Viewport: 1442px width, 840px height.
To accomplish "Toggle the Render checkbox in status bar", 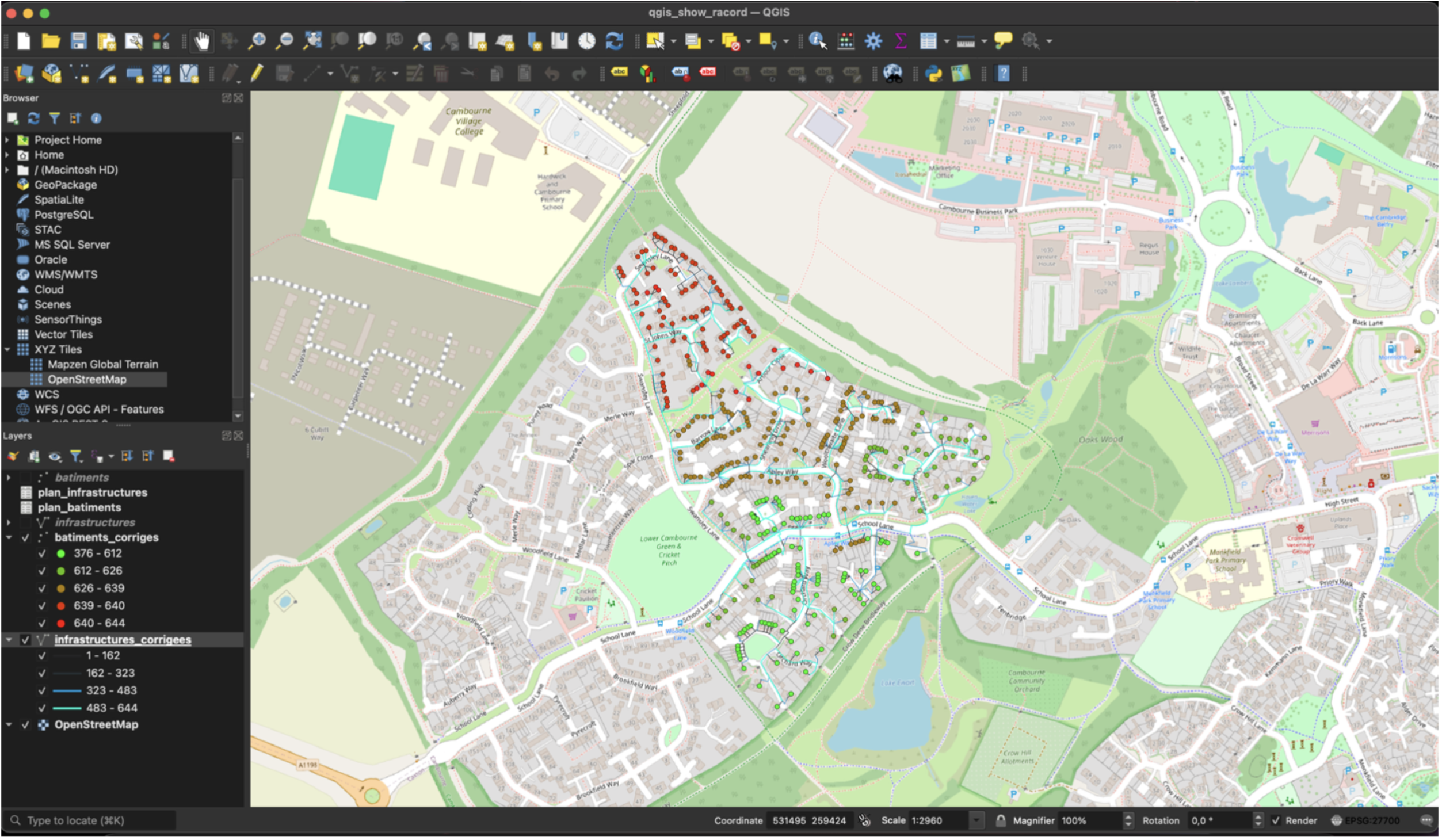I will (1276, 821).
